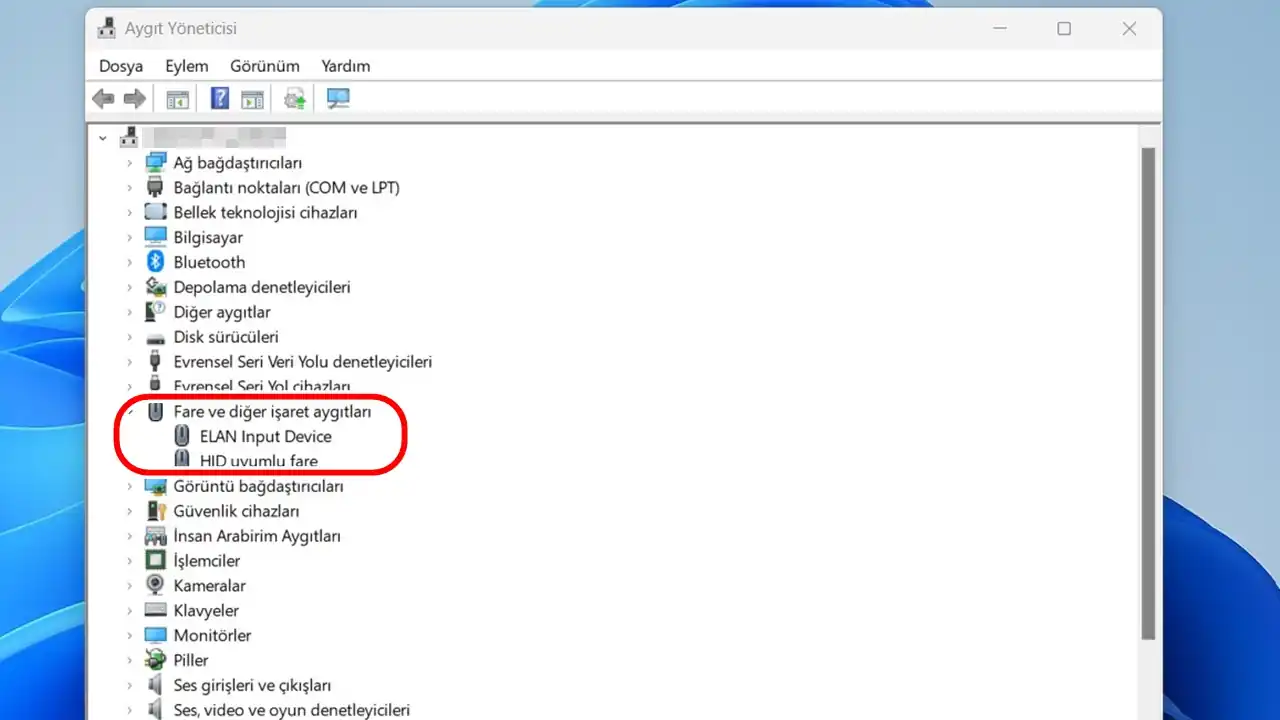
Task: Click the Kameralar webcam icon
Action: (155, 585)
